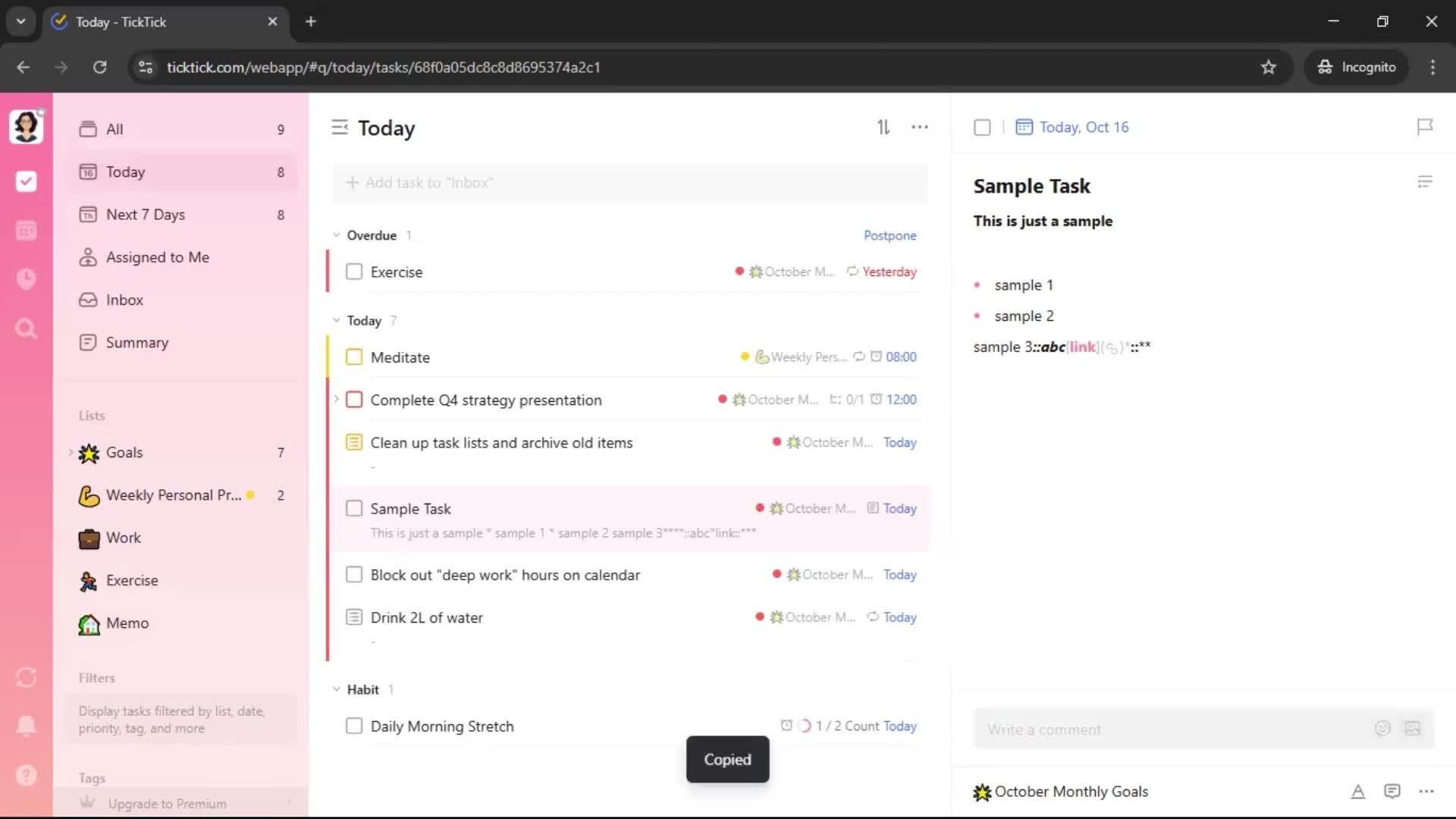Open the calendar view icon in sidebar
The width and height of the screenshot is (1456, 819).
(x=26, y=231)
